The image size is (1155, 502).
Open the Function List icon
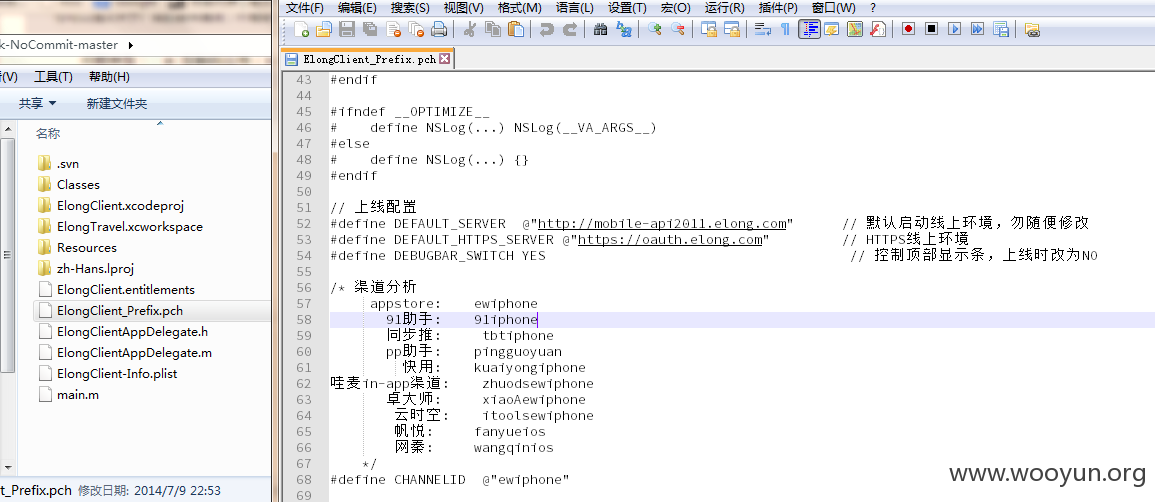tap(877, 29)
